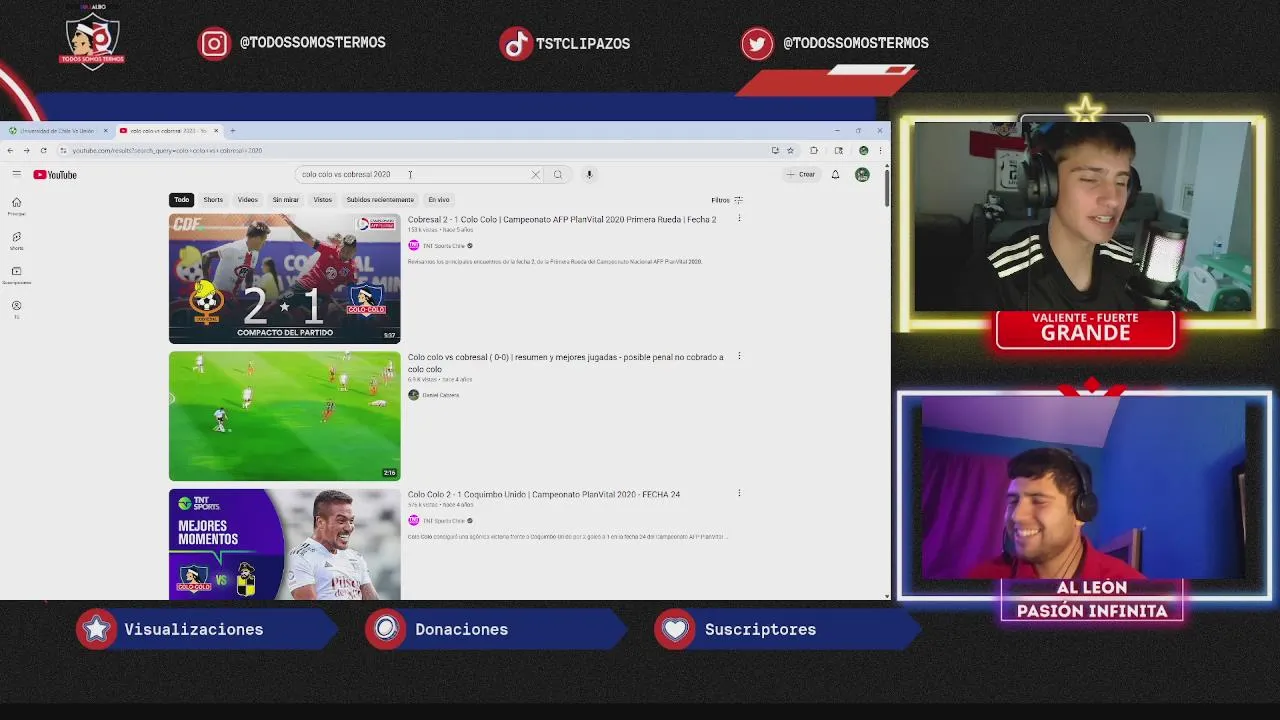Click the Crear button
Screen dimensions: 1280x720
pos(800,175)
